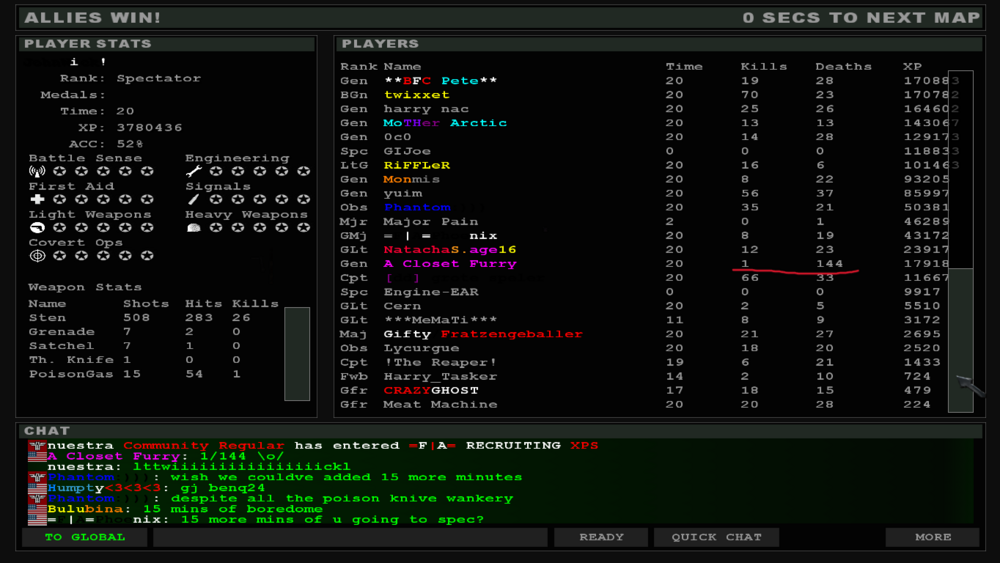Click the 144 deaths value
This screenshot has width=1000, height=563.
click(x=829, y=263)
